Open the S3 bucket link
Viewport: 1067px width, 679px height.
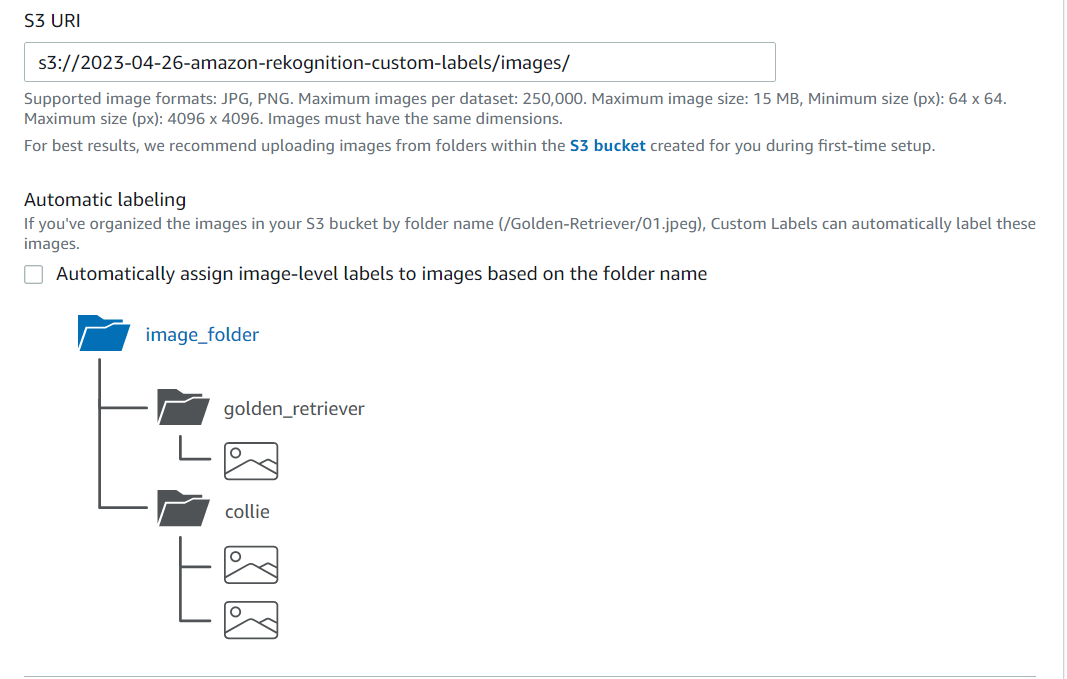pyautogui.click(x=607, y=146)
